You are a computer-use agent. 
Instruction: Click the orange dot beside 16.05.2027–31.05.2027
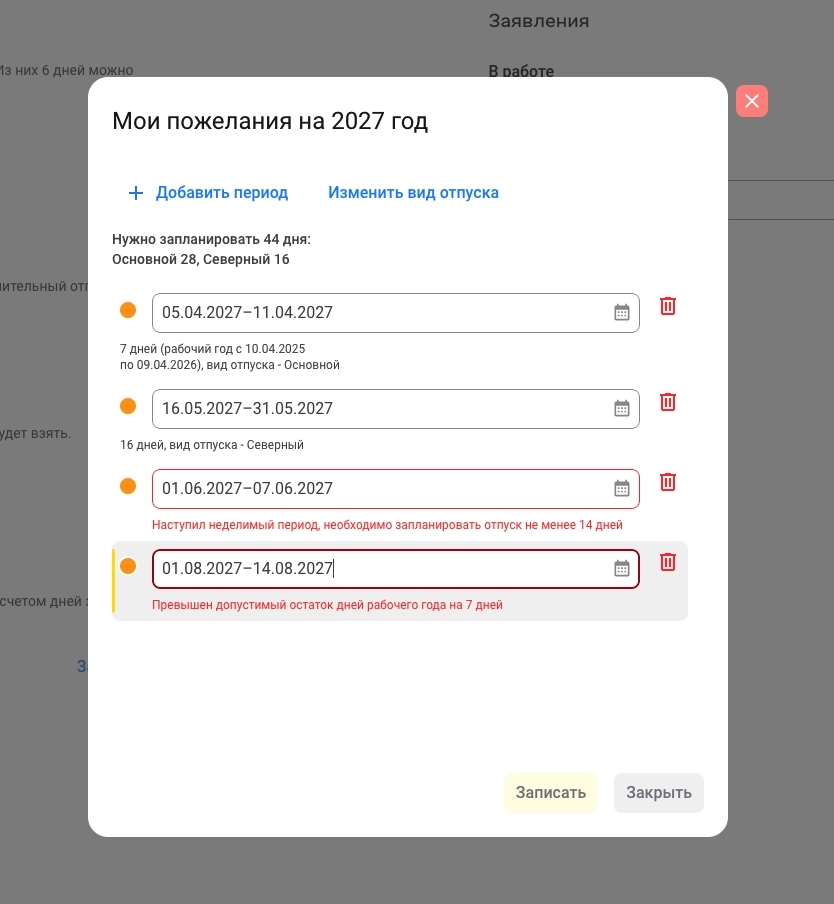tap(128, 406)
